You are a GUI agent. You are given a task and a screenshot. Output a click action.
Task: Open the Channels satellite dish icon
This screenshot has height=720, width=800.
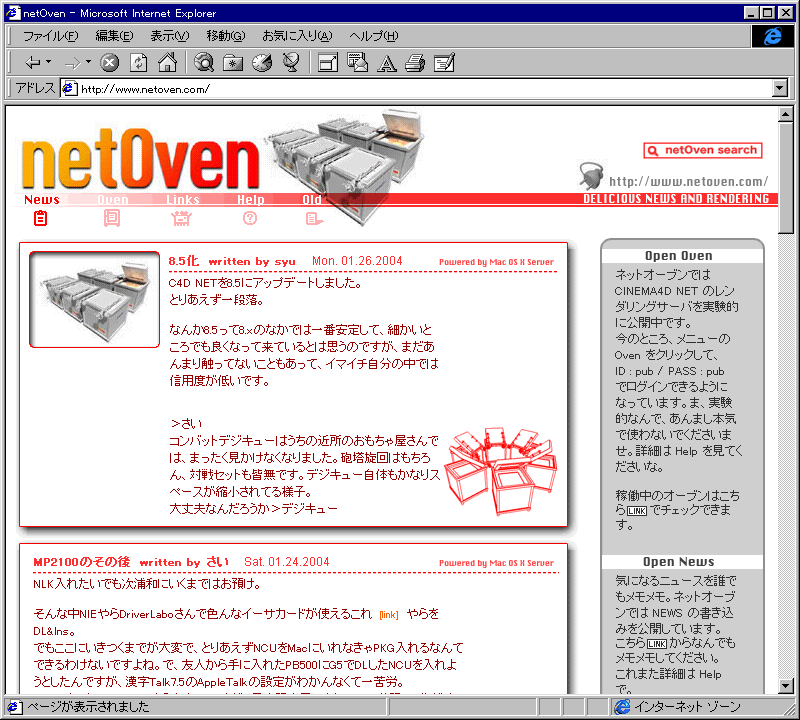click(291, 63)
